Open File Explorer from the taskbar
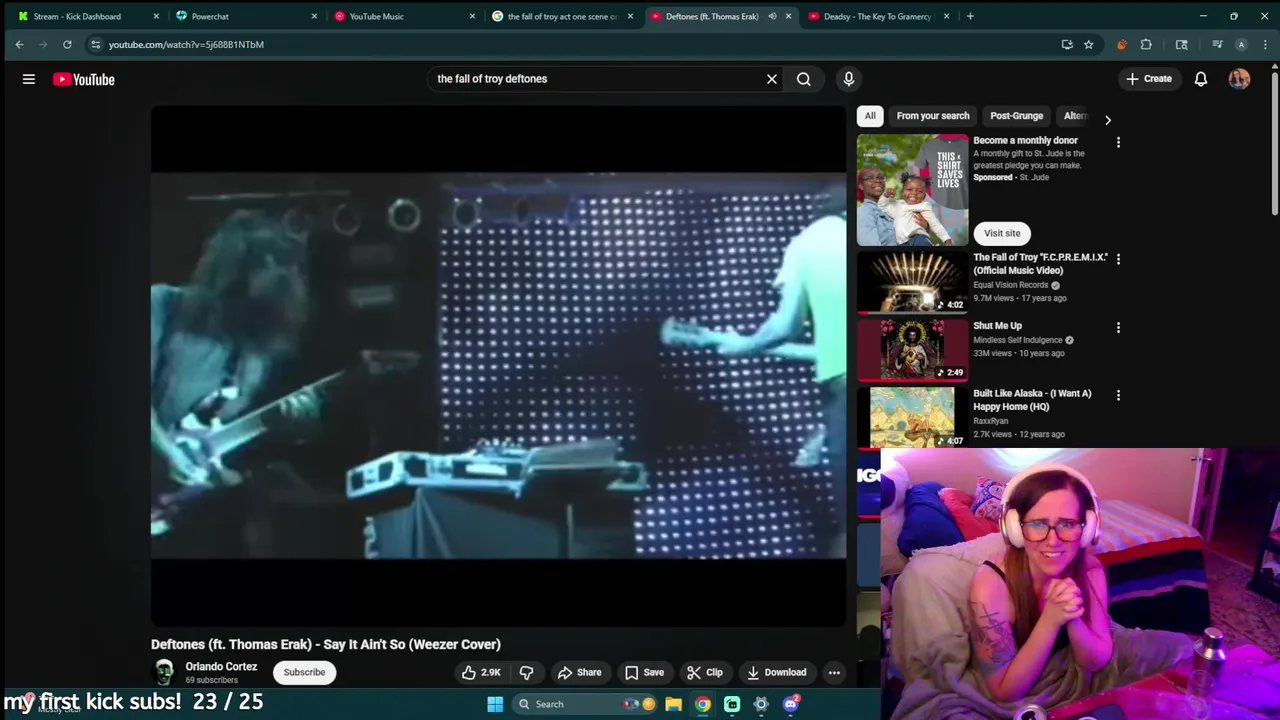This screenshot has height=720, width=1280. tap(674, 704)
